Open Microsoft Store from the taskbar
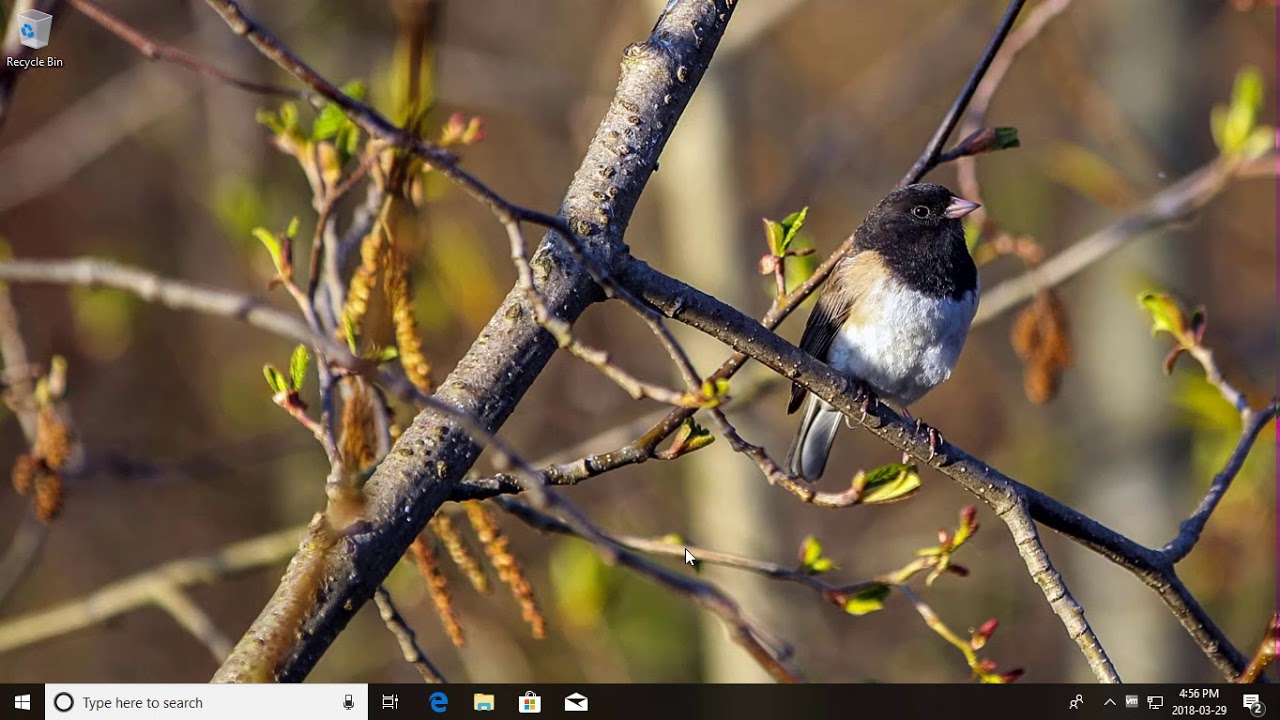Screen dimensions: 1280x720 (x=530, y=702)
